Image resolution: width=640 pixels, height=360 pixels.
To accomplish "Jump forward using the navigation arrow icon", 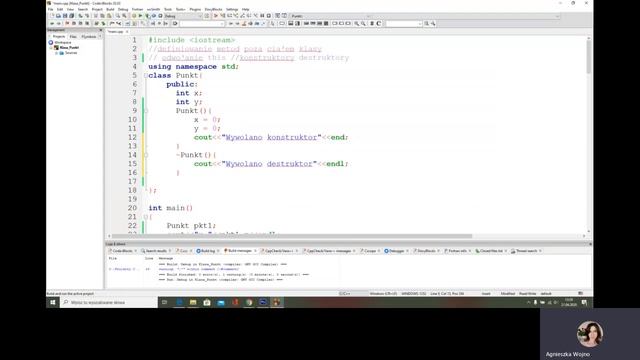I will point(58,24).
